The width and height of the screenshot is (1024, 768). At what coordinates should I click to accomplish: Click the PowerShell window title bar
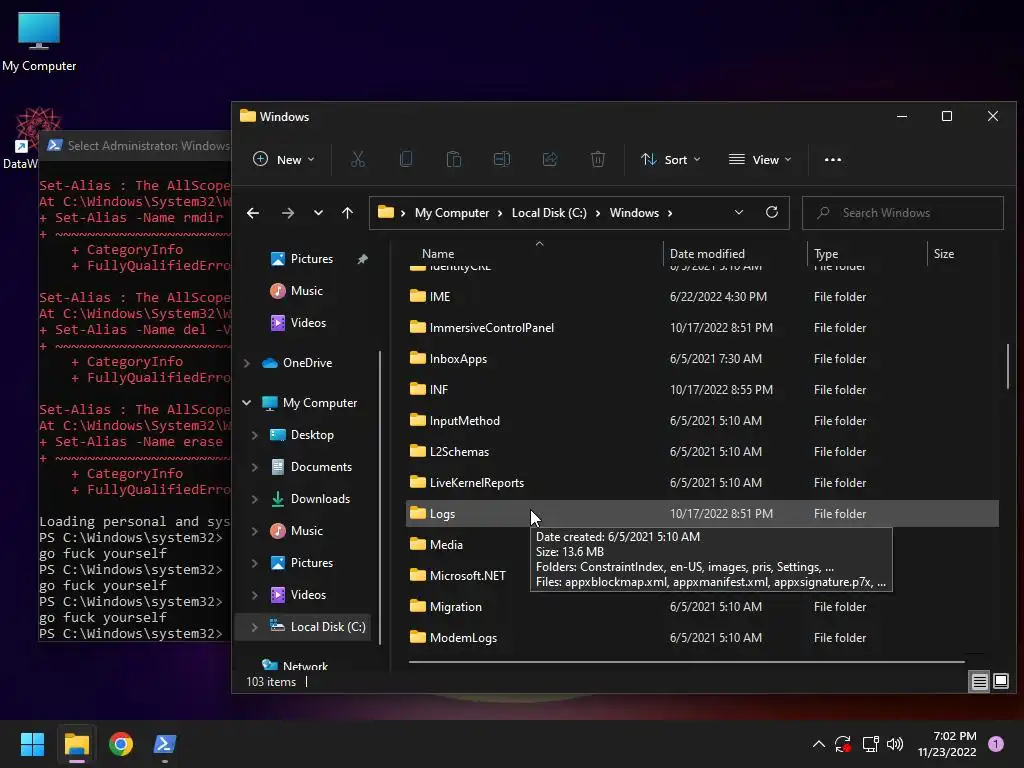(135, 146)
